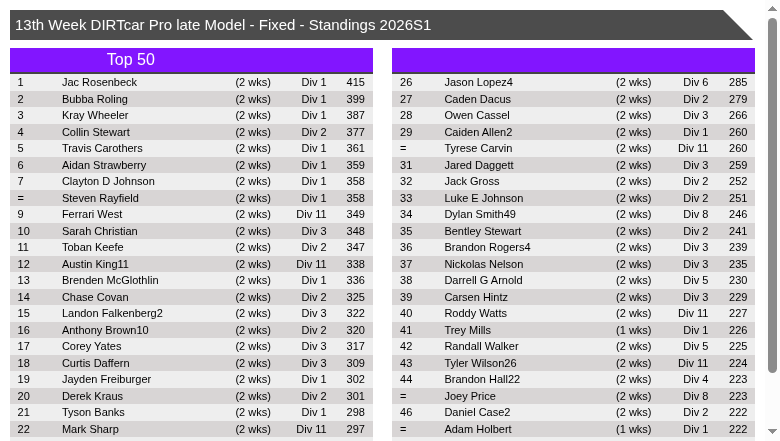This screenshot has height=441, width=780.
Task: Open Tyrese Carvin's driver row
Action: [x=478, y=148]
